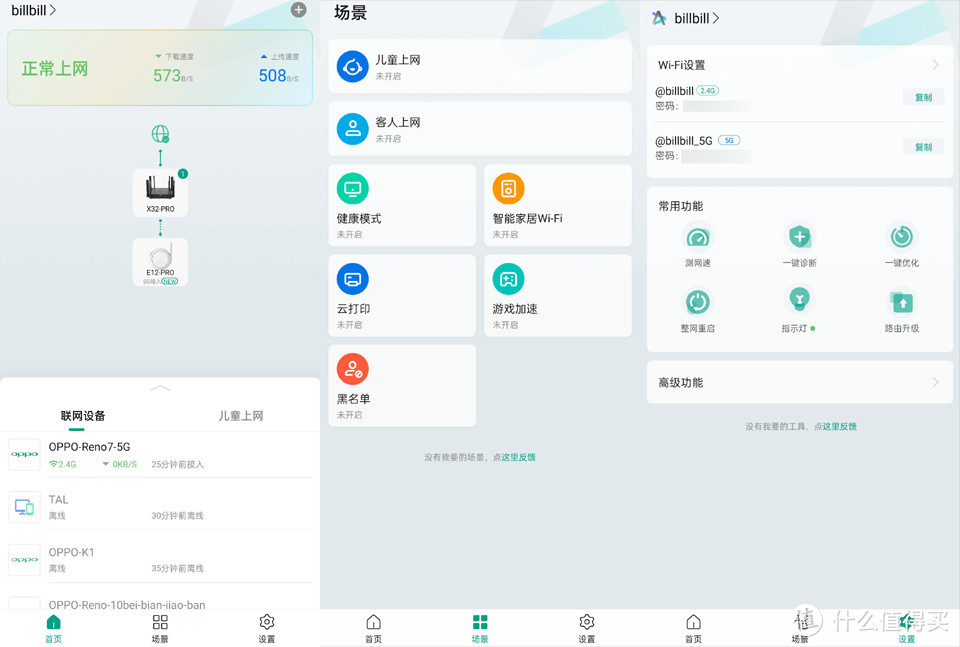This screenshot has height=647, width=960.
Task: Open the 测网速 speed test tool
Action: click(697, 240)
